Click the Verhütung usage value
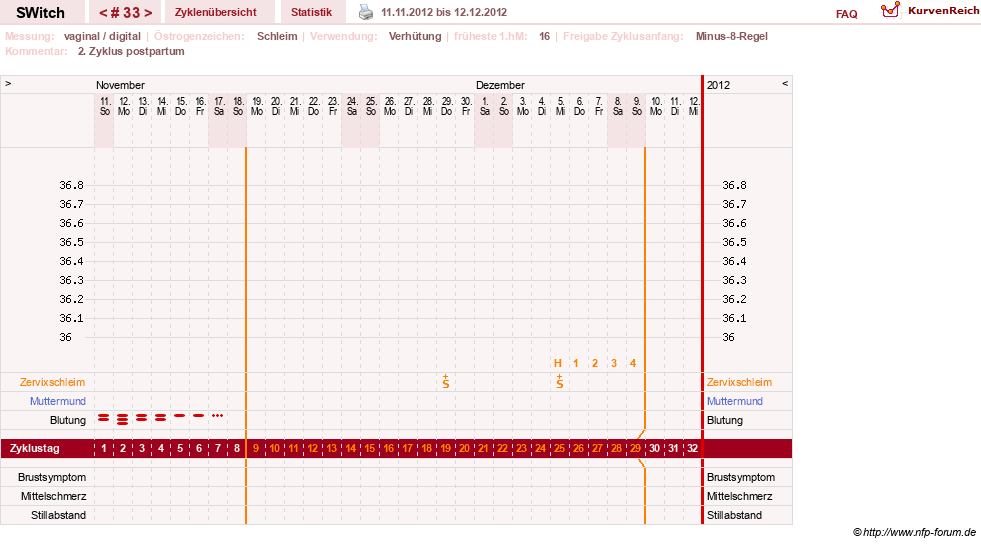Viewport: 981px width, 544px height. (415, 36)
